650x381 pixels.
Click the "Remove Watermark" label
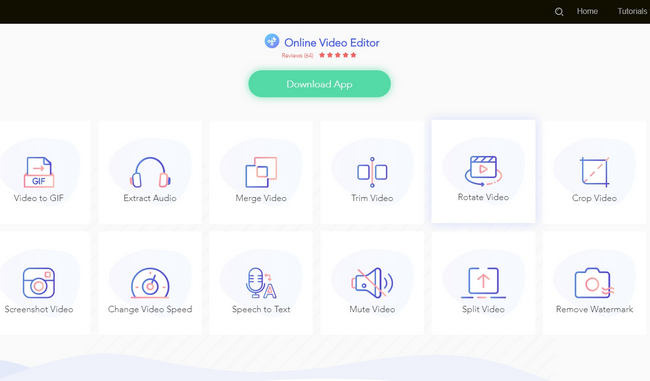pyautogui.click(x=594, y=309)
